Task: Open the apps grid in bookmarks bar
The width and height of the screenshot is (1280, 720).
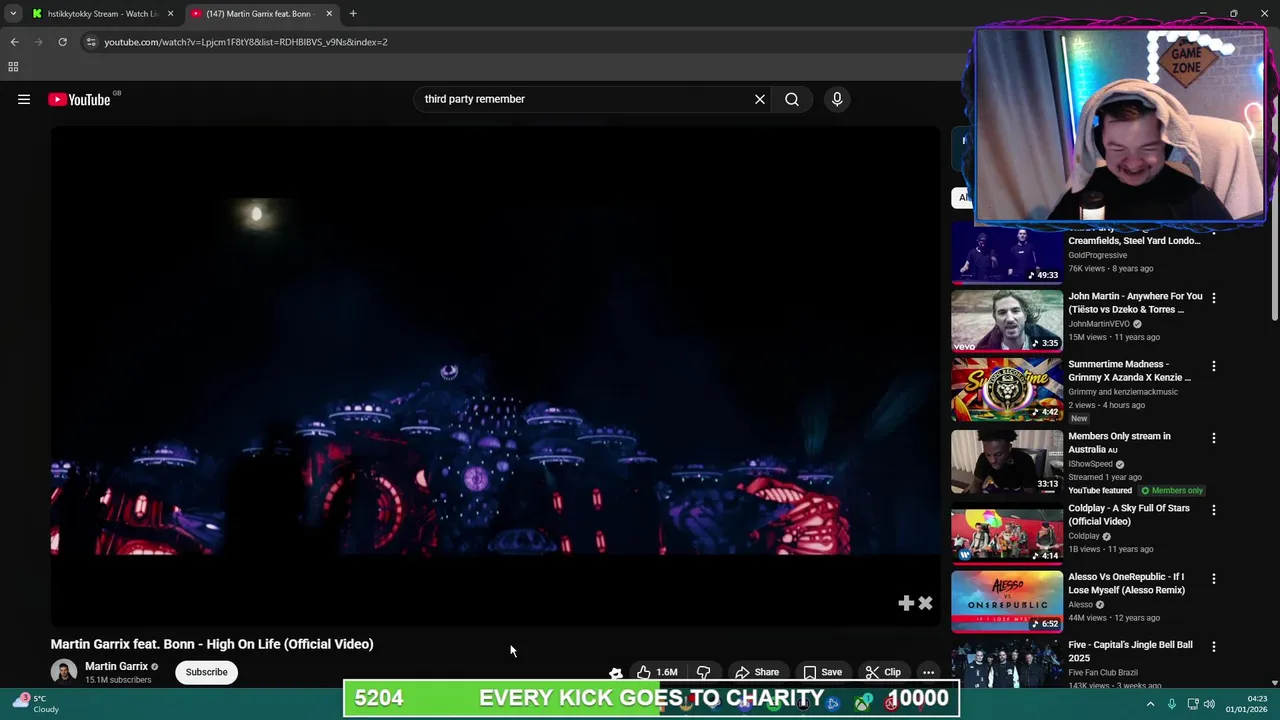Action: coord(13,67)
